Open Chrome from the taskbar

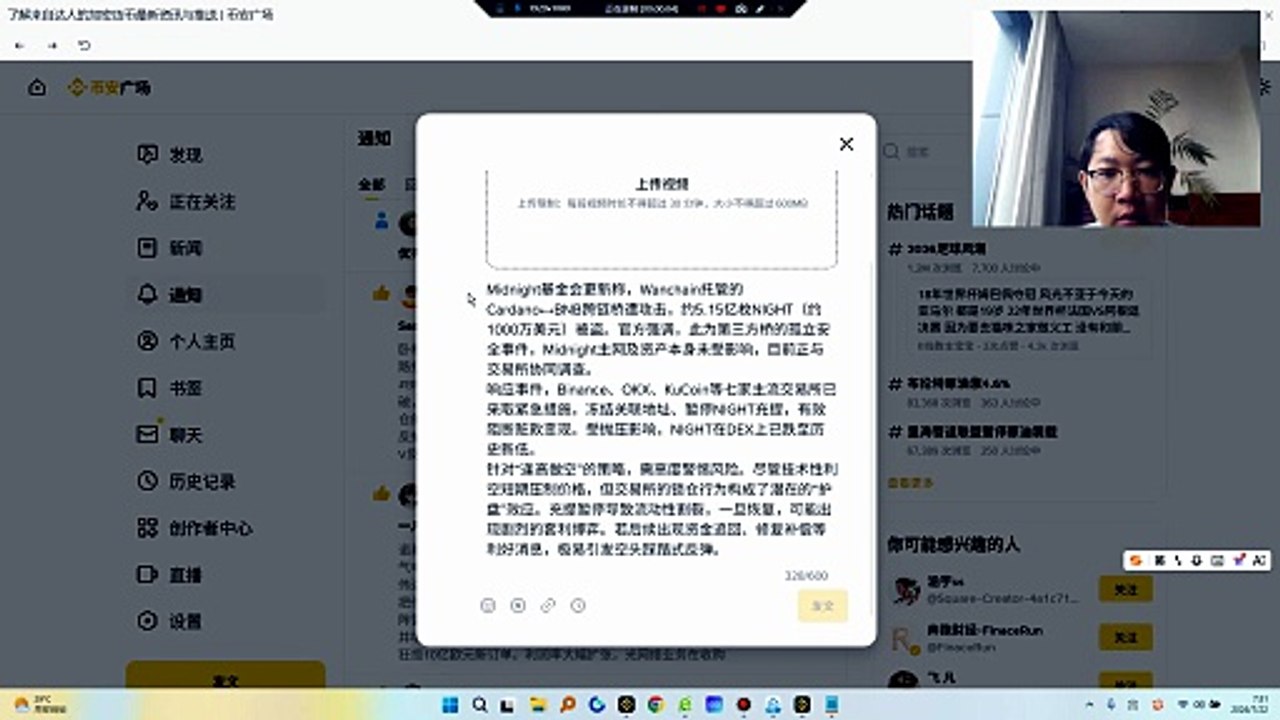656,704
